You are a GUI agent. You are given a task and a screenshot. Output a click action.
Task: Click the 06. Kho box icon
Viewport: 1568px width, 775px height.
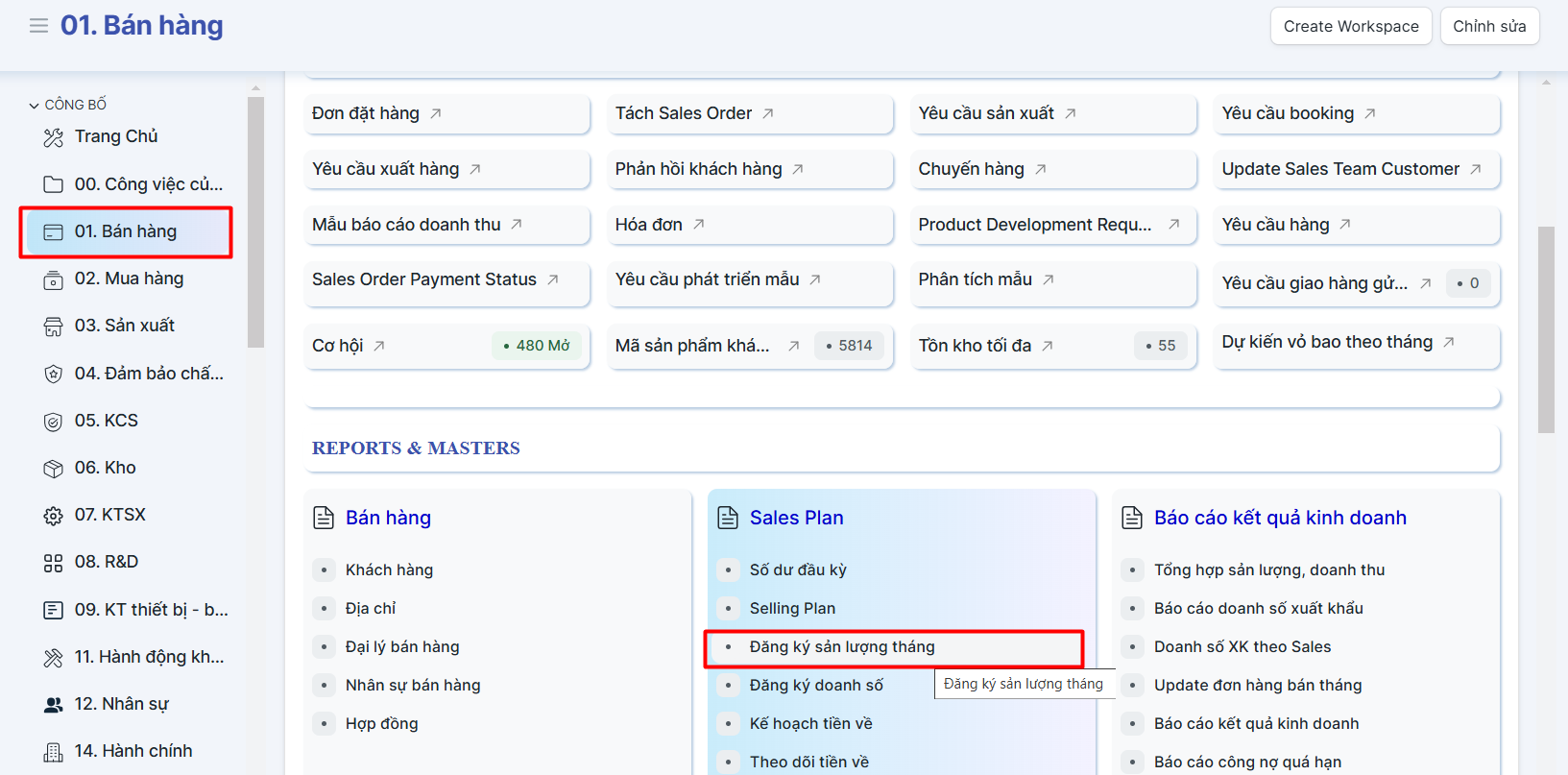(54, 469)
